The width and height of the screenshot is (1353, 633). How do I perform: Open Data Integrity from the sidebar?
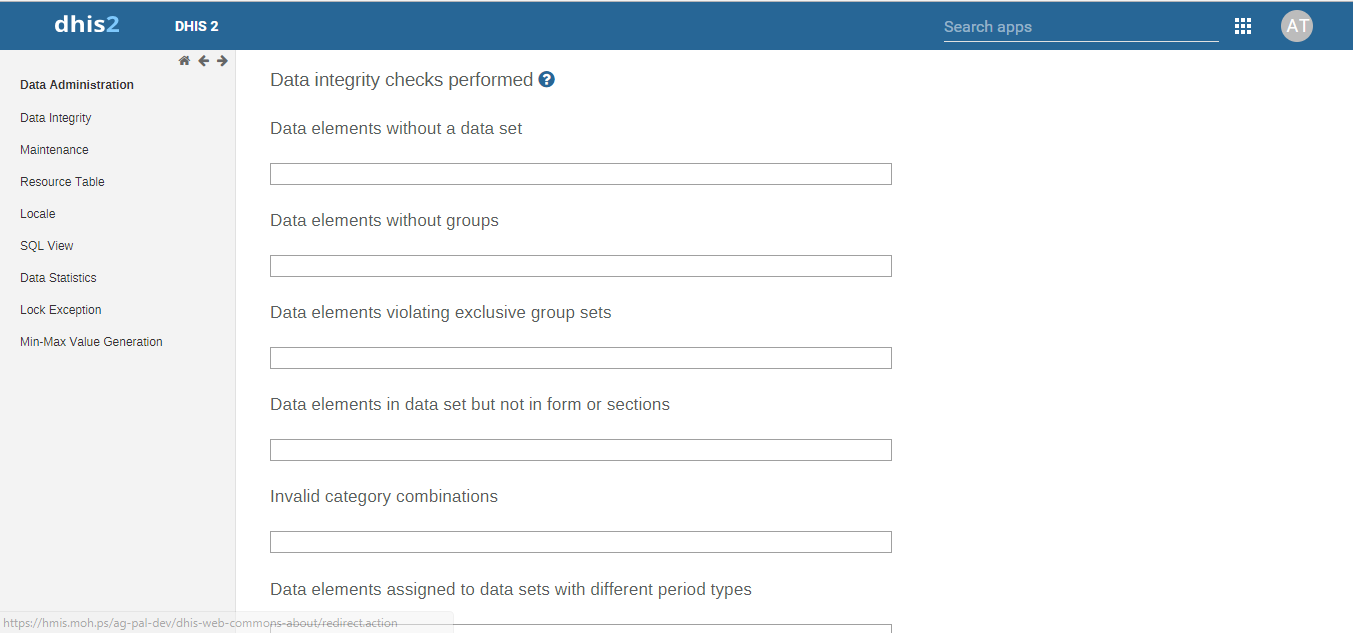[x=56, y=118]
